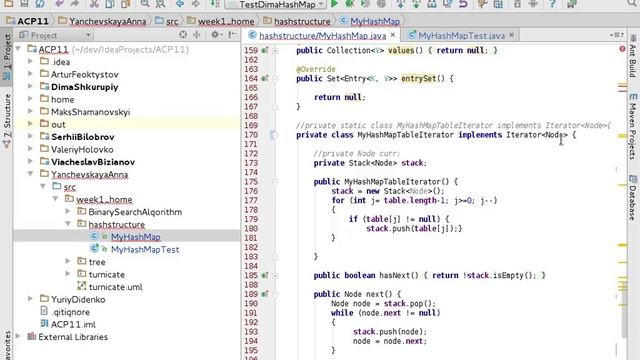
Task: Open Project Structure icon
Action: [498, 4]
